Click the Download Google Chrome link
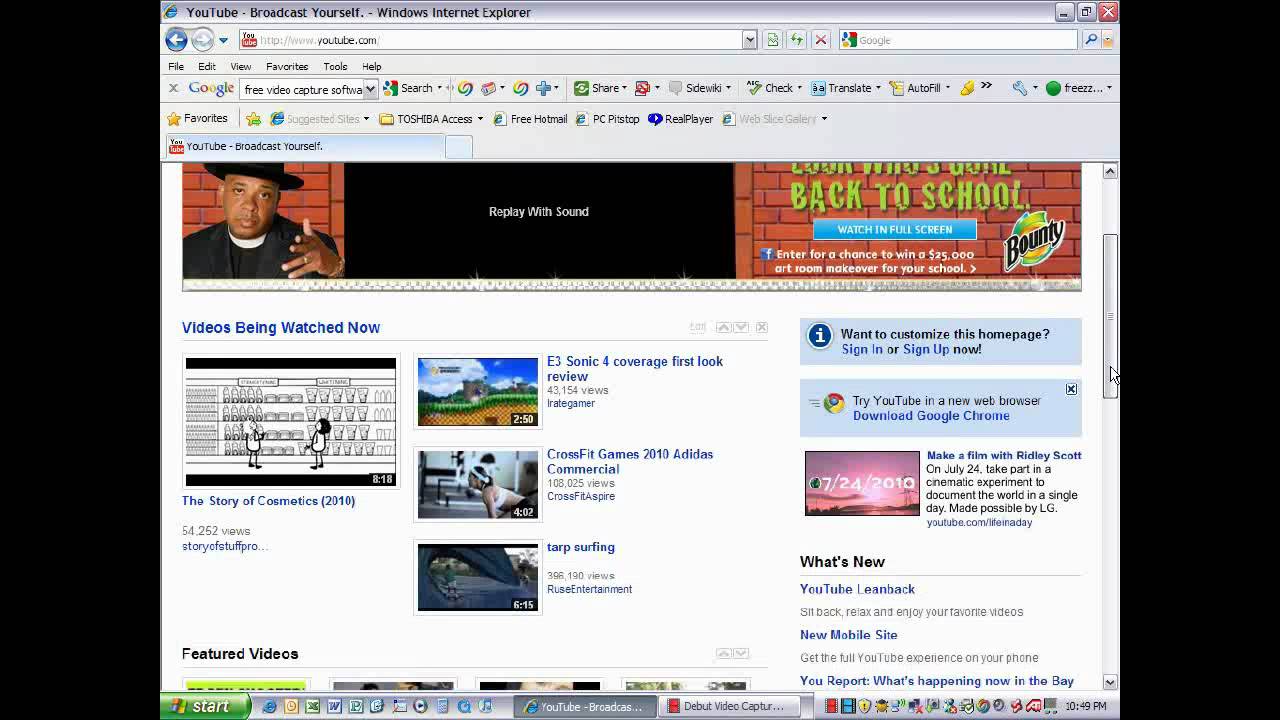1280x720 pixels. [x=931, y=416]
